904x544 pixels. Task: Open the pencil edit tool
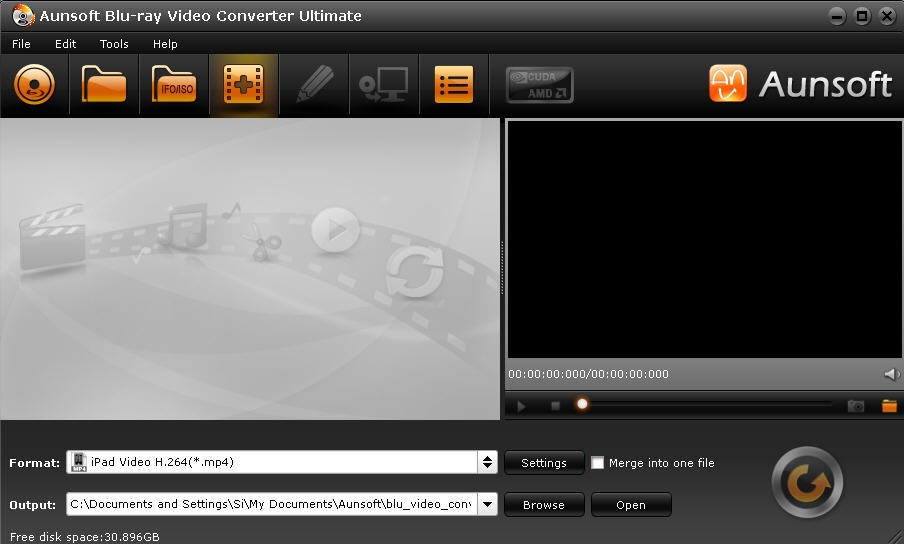coord(314,85)
